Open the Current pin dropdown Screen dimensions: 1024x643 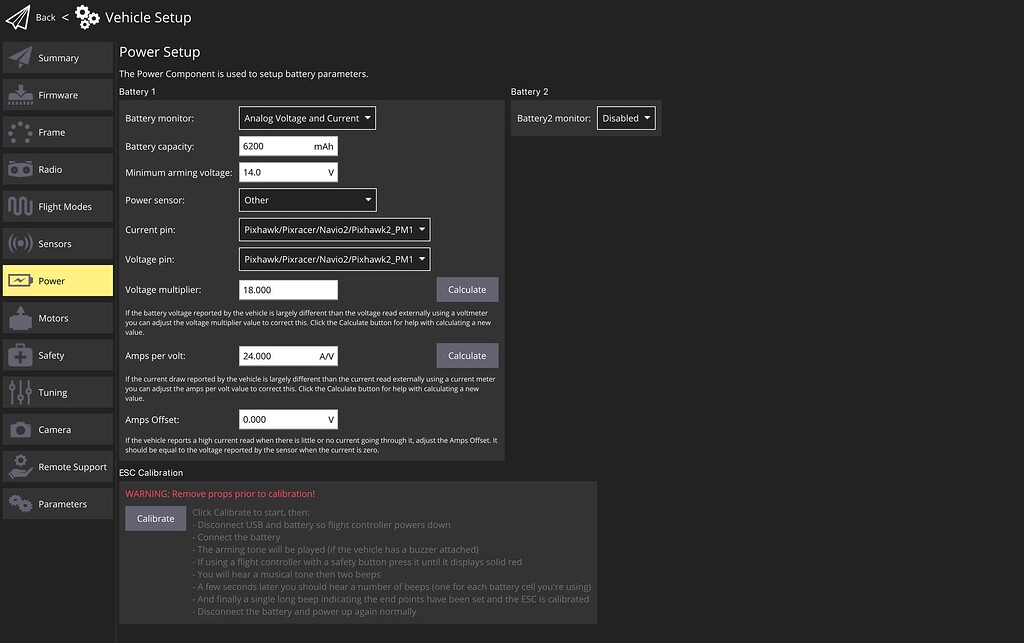(334, 229)
